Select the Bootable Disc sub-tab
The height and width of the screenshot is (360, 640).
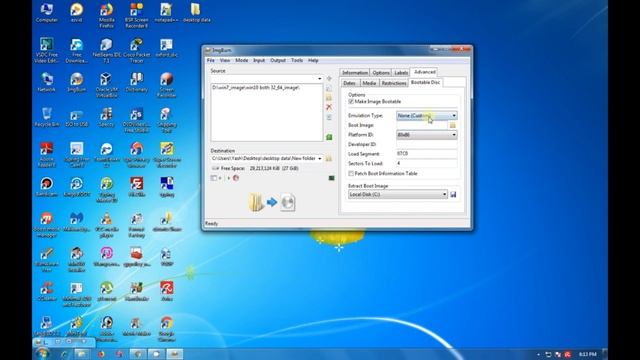click(x=425, y=82)
